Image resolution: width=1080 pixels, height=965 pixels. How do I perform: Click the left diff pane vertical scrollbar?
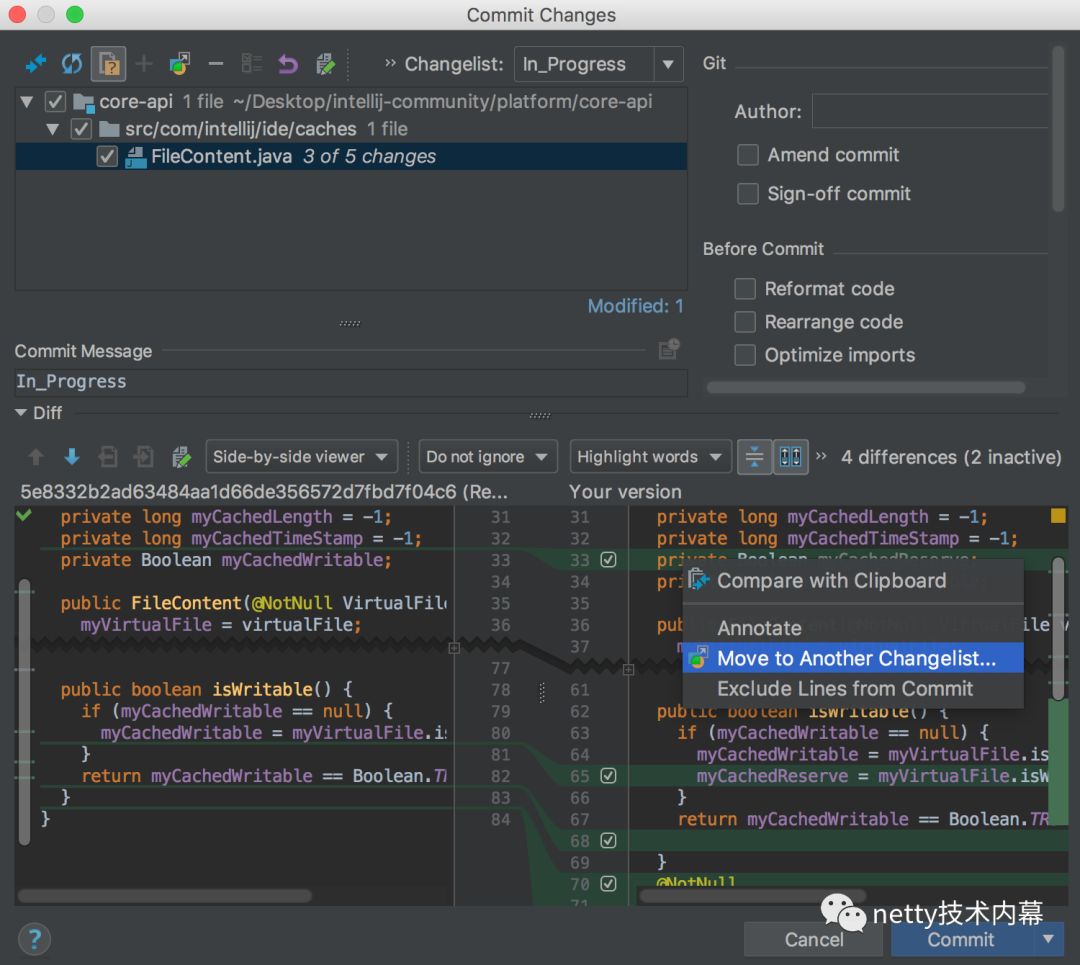tap(25, 712)
